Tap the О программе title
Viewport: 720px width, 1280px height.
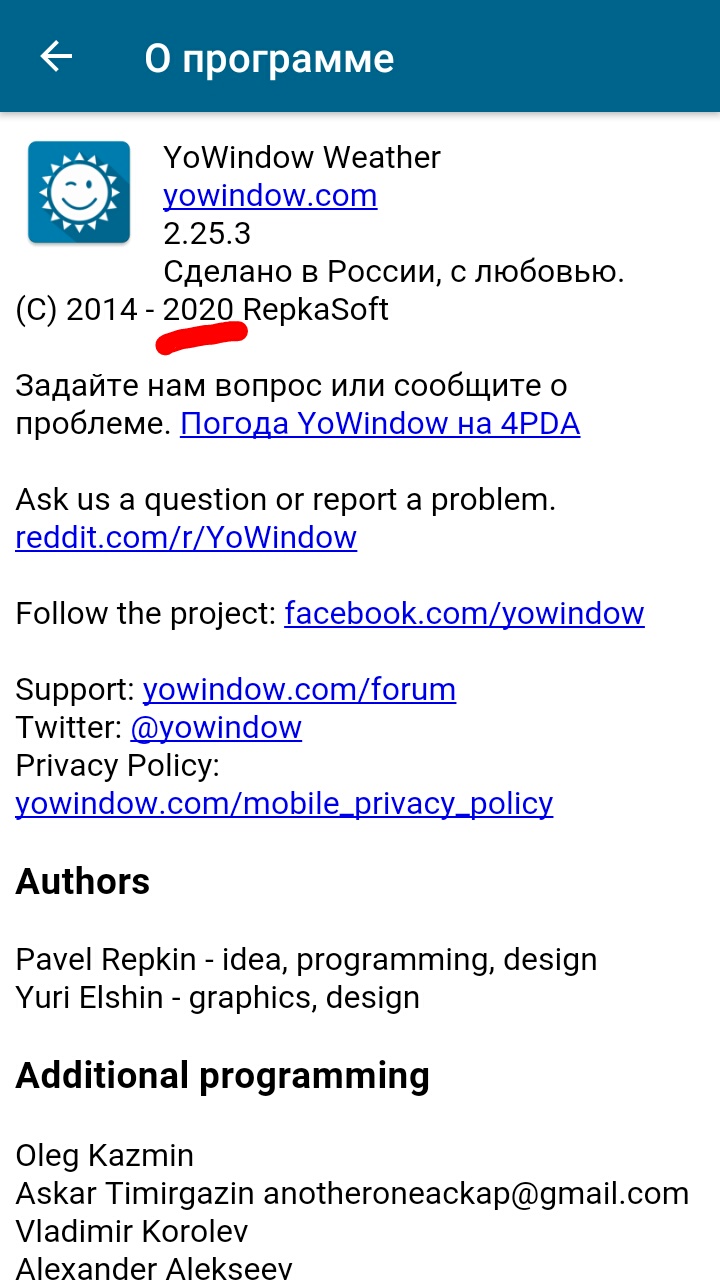coord(269,59)
